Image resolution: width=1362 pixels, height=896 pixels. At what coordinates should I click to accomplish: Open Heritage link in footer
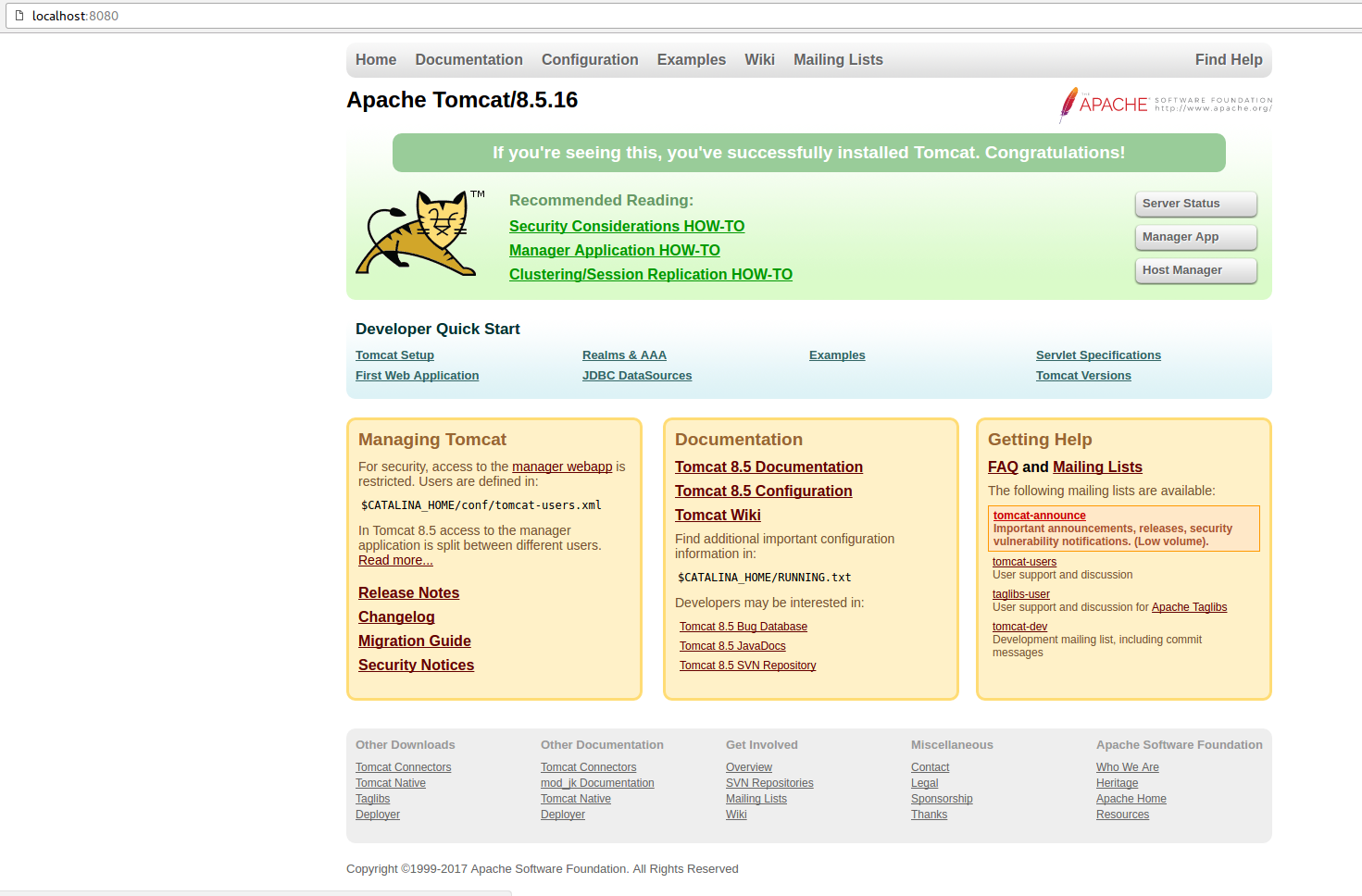click(x=1117, y=783)
